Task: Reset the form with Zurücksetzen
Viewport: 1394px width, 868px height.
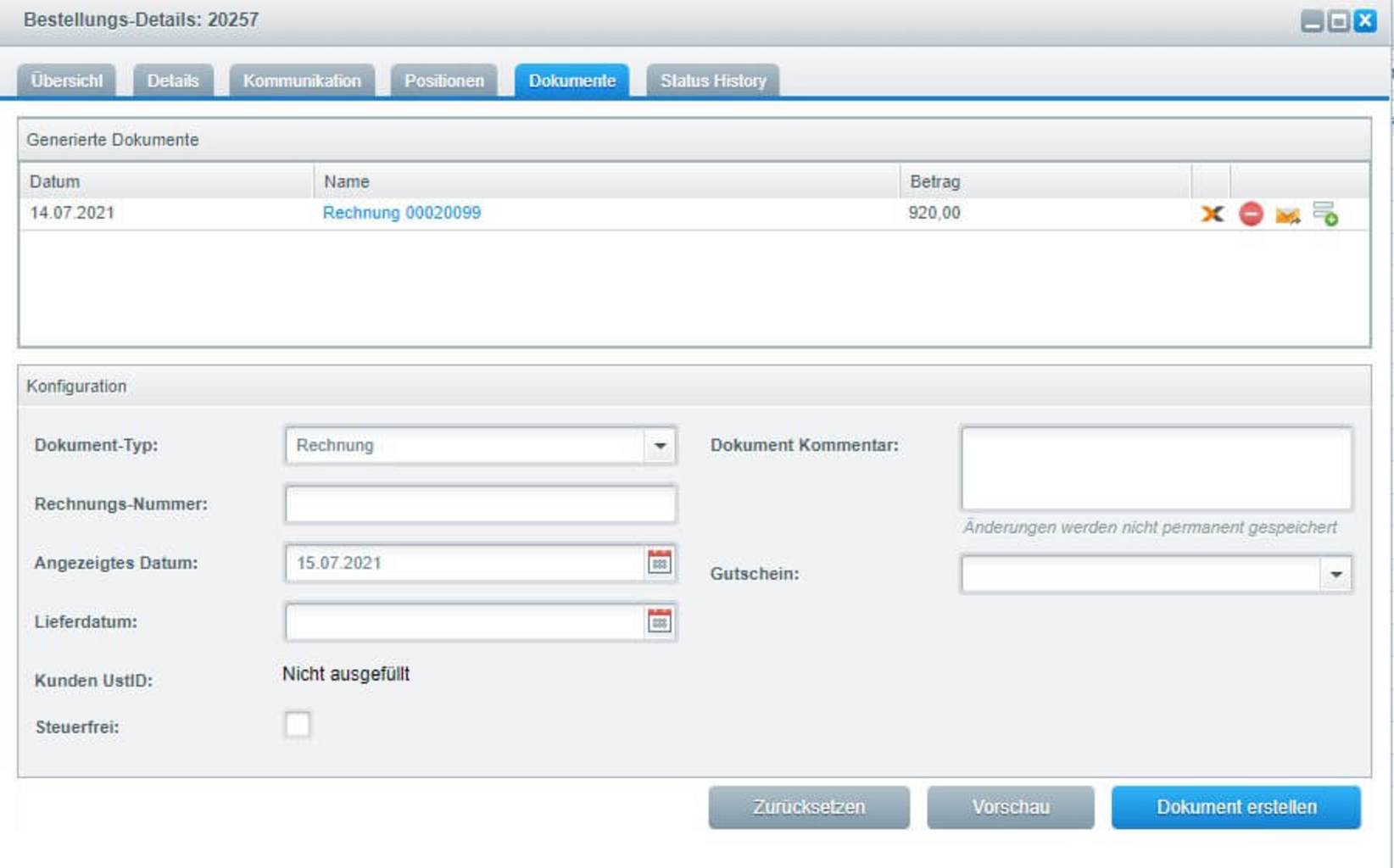Action: pos(809,807)
